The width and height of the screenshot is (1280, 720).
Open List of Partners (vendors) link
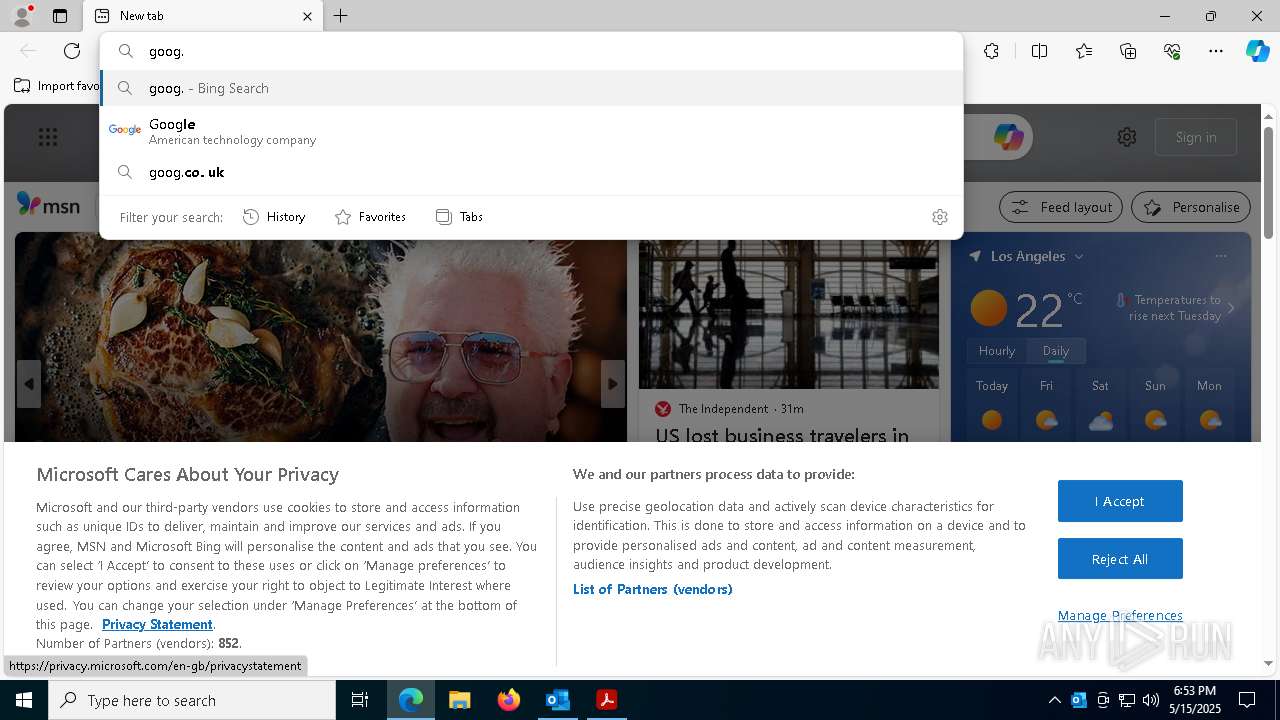click(x=653, y=589)
